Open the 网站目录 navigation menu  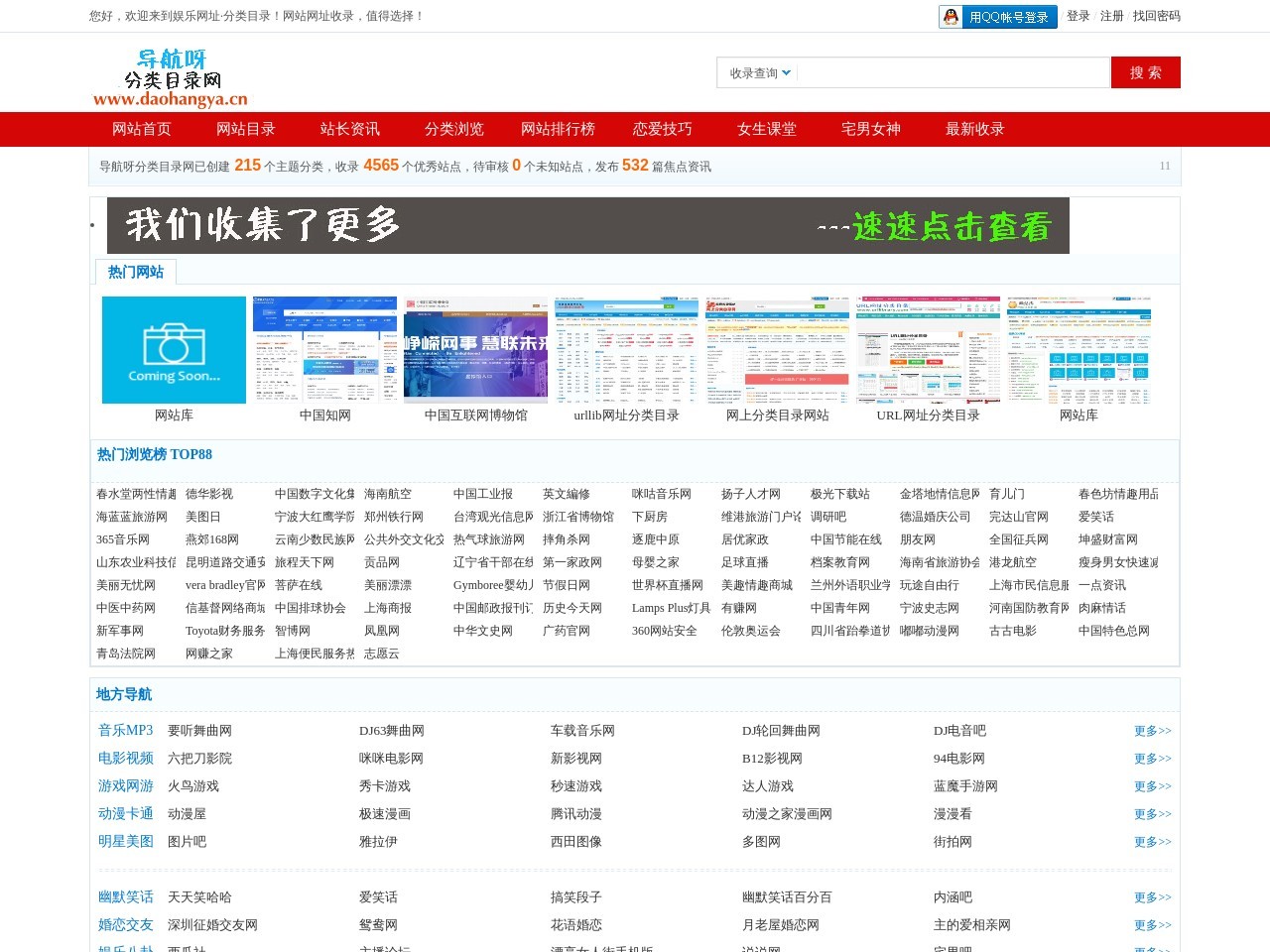tap(245, 129)
